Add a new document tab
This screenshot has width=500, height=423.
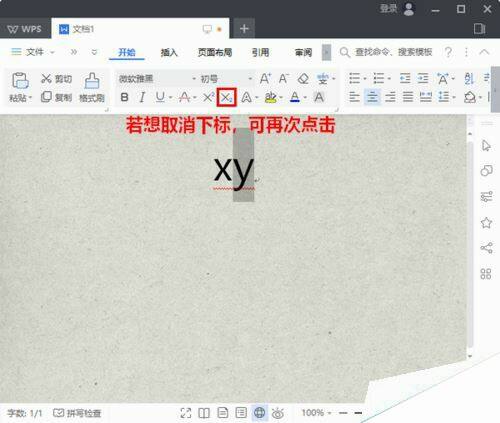(244, 29)
